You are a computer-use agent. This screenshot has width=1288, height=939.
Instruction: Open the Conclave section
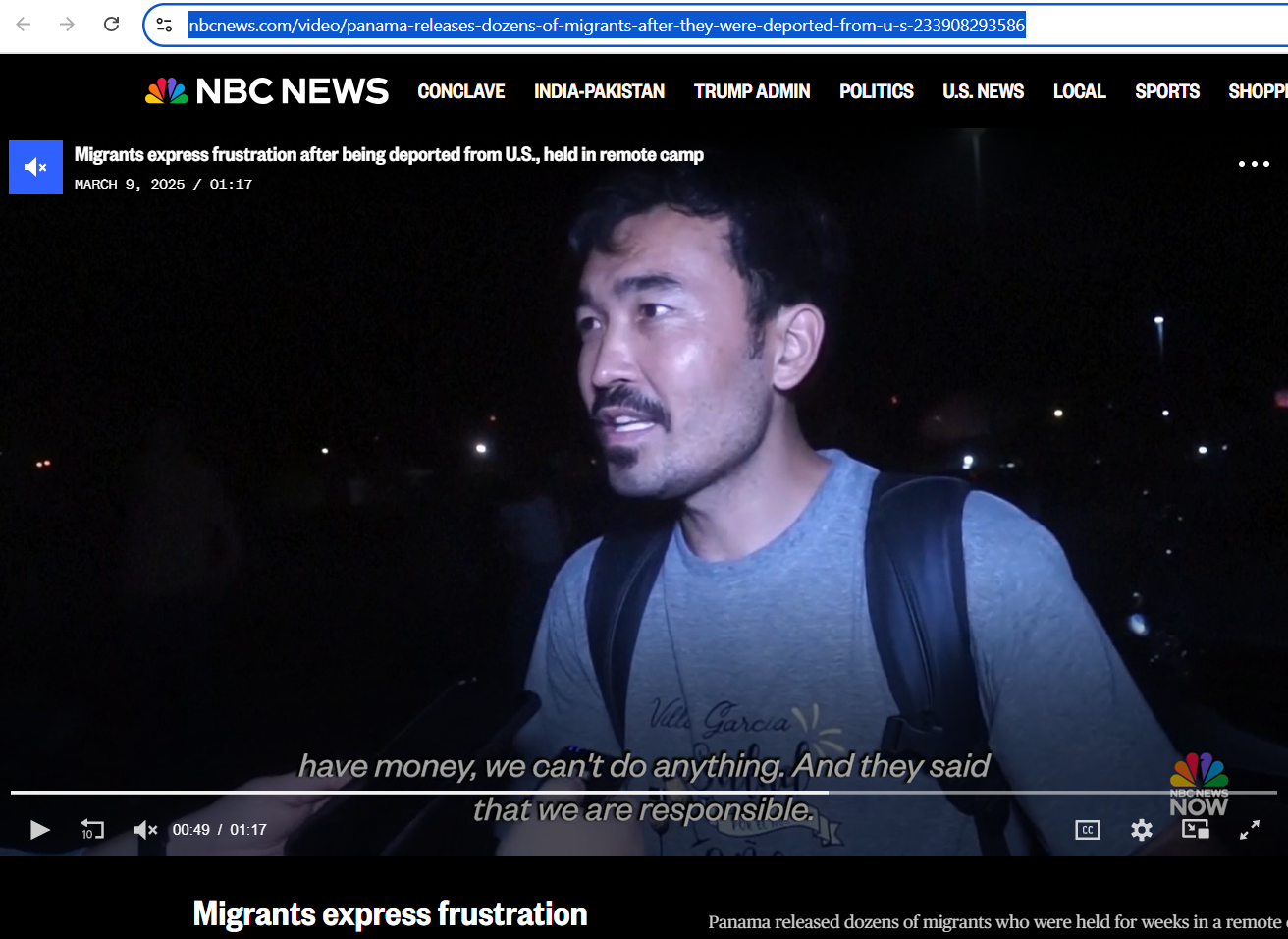coord(461,91)
